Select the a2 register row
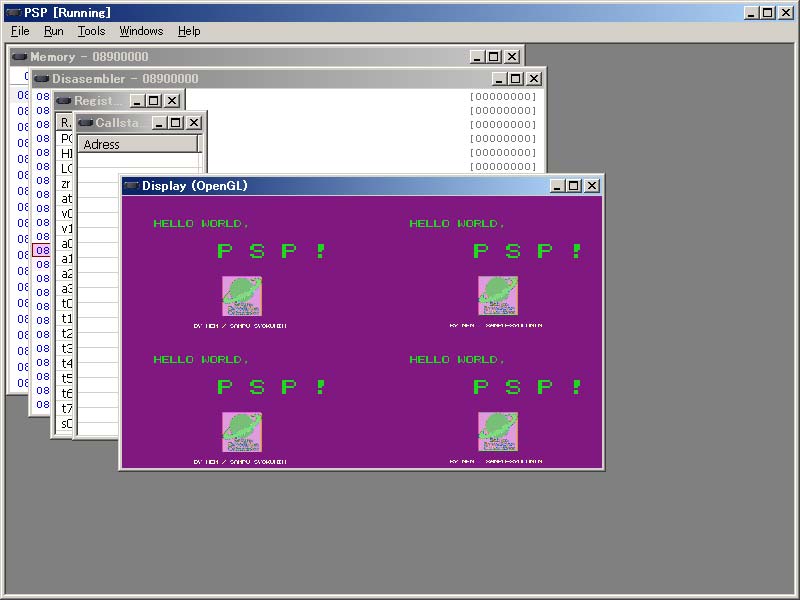The height and width of the screenshot is (600, 800). point(65,273)
